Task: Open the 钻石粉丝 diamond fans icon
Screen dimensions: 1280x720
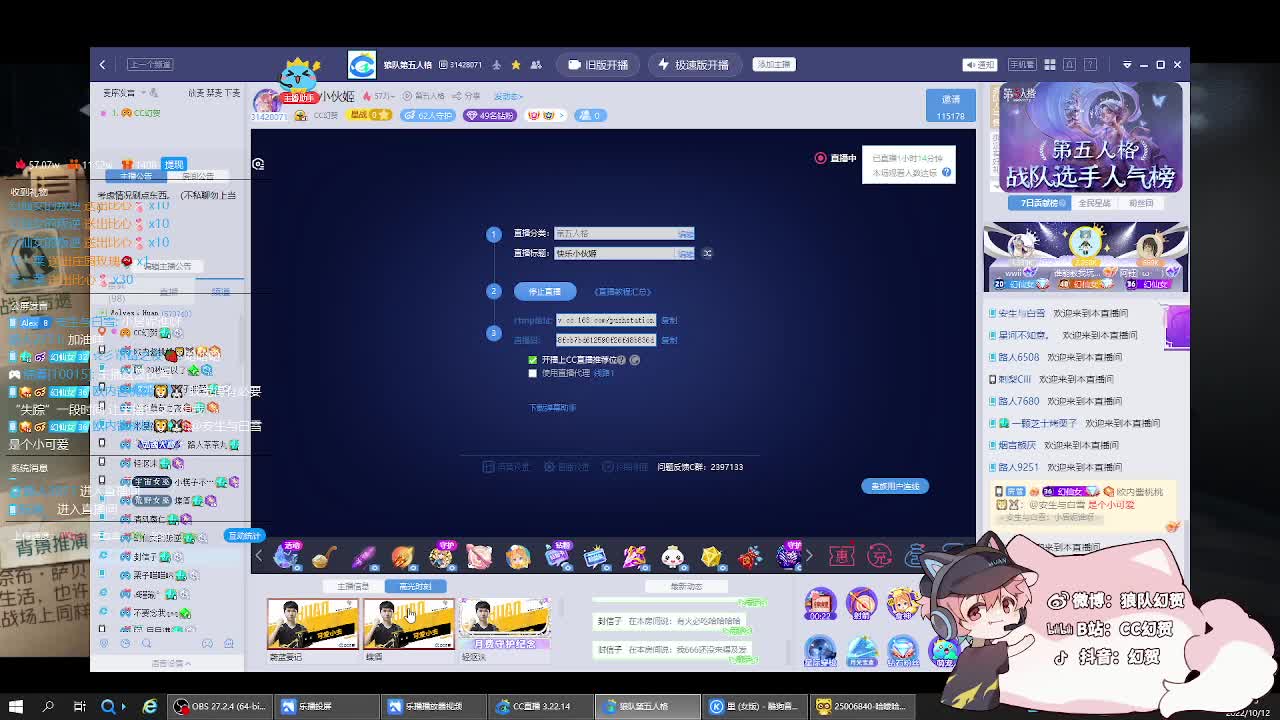Action: click(902, 650)
